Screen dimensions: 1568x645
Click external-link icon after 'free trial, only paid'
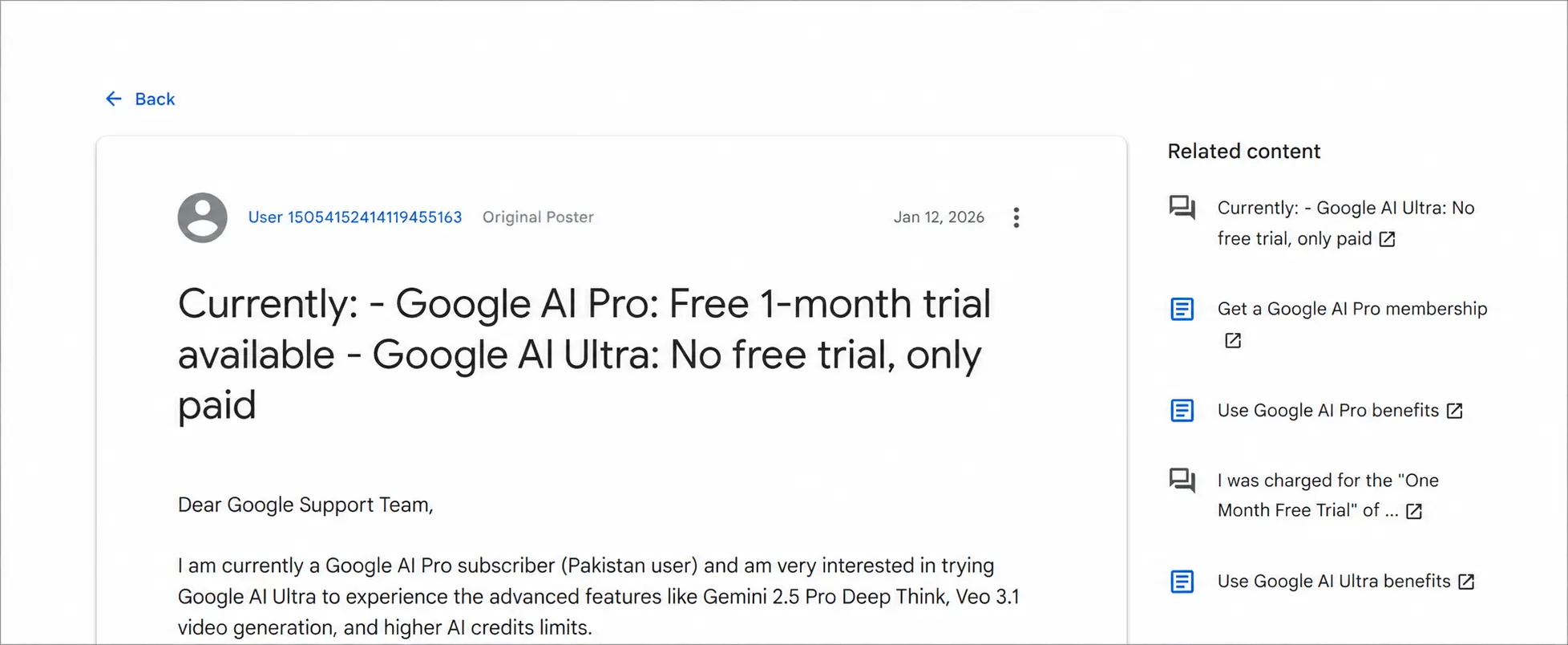(1387, 239)
